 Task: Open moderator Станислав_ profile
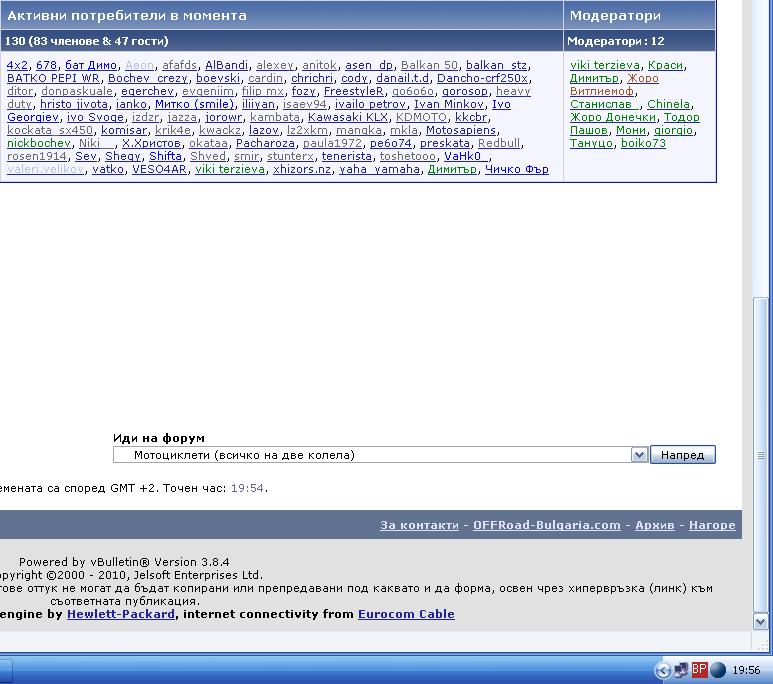pos(604,104)
